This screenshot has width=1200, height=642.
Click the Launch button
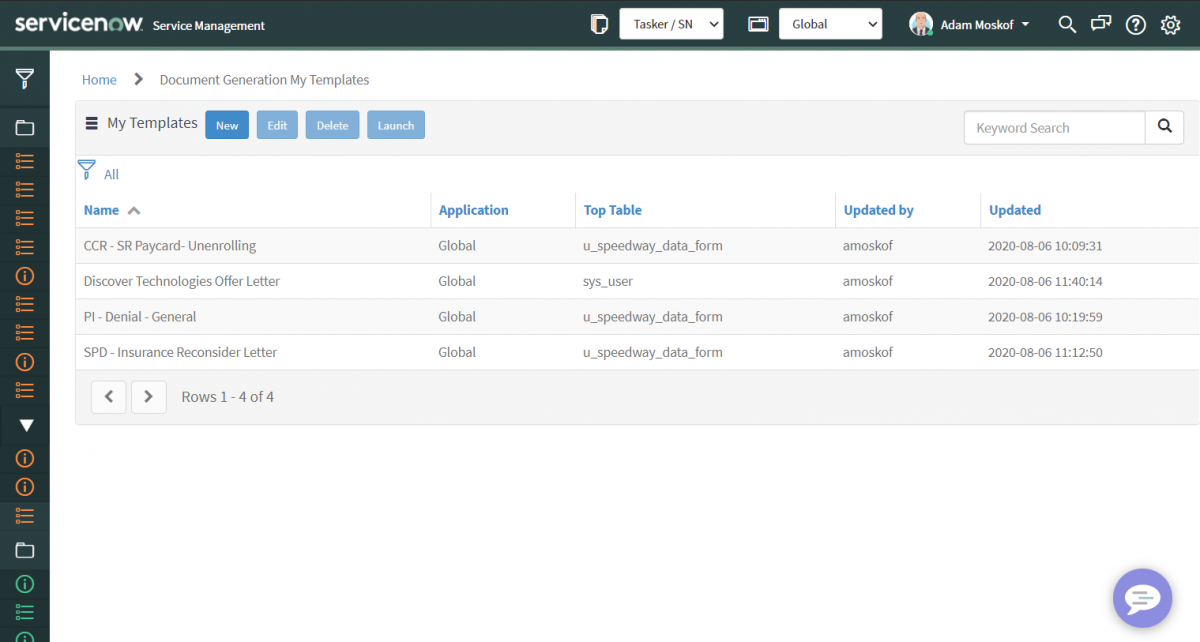click(x=396, y=125)
